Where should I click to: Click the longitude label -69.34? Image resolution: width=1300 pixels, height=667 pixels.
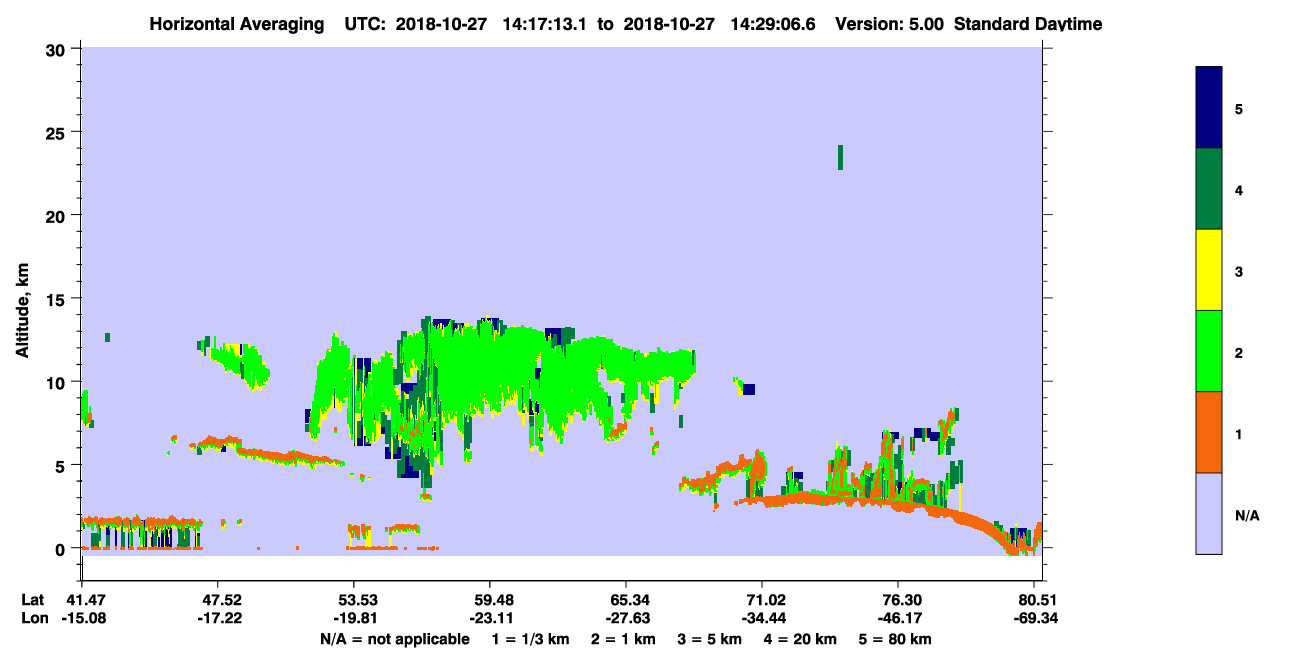[x=1035, y=618]
